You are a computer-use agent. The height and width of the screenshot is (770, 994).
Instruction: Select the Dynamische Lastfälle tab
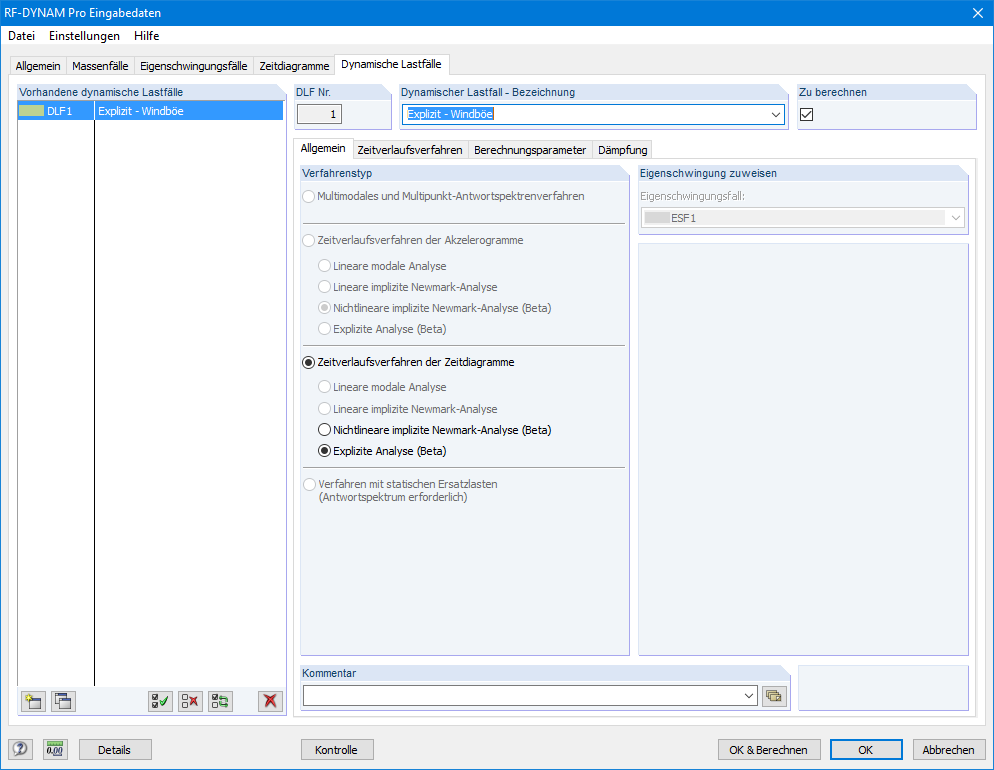tap(391, 64)
